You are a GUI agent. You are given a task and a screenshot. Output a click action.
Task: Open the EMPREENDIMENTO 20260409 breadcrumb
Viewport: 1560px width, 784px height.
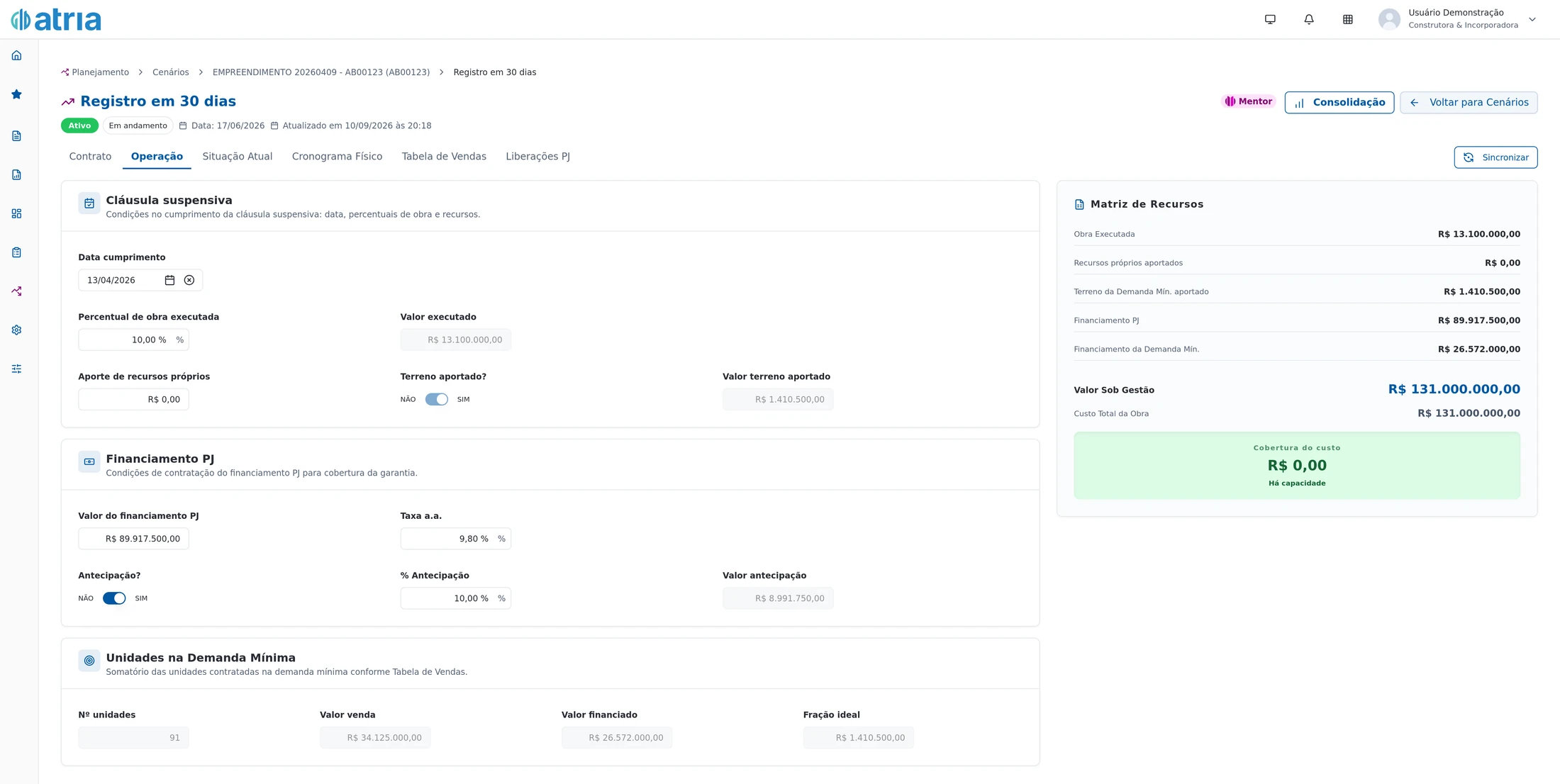tap(321, 72)
